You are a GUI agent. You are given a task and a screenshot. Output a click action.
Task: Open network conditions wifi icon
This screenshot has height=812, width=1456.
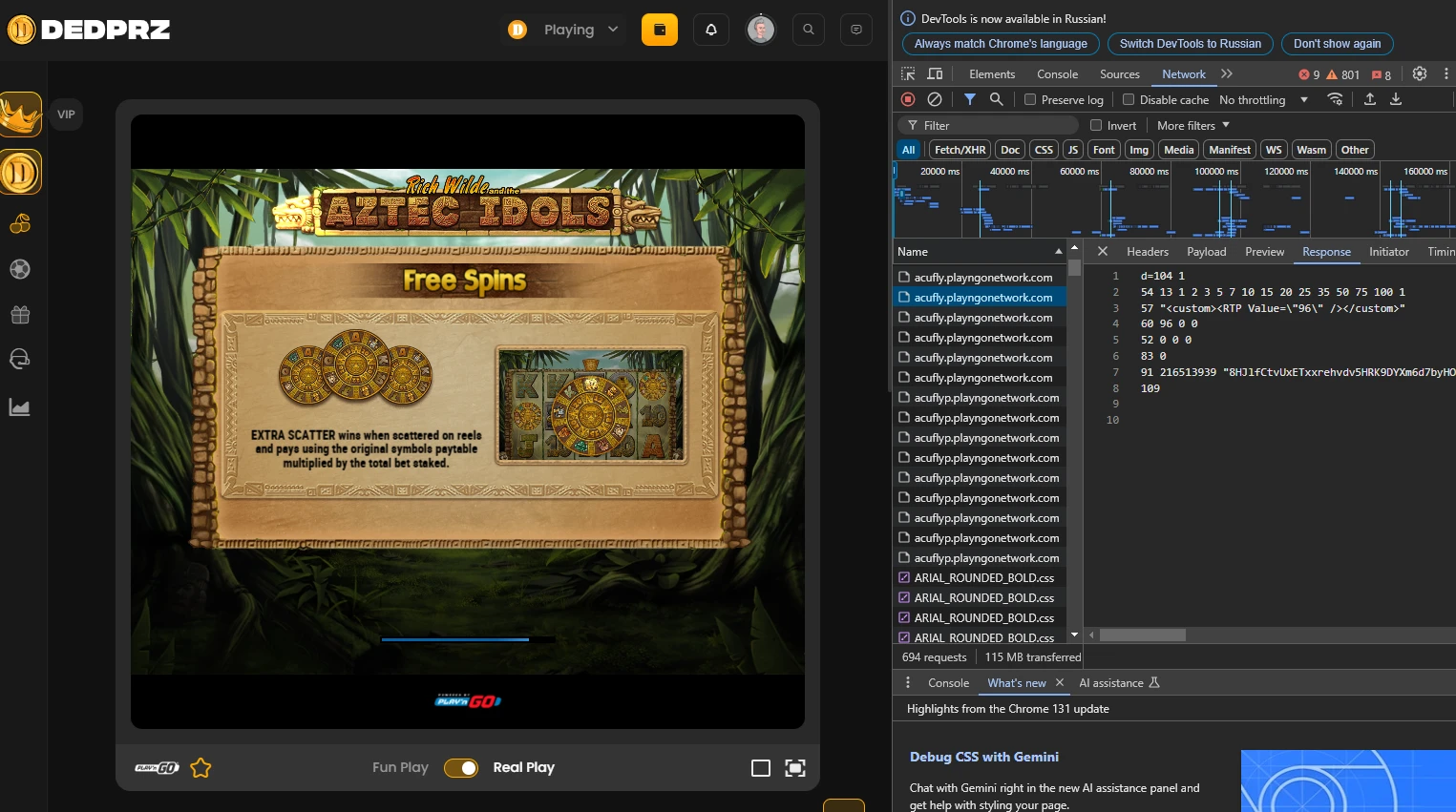tap(1336, 99)
